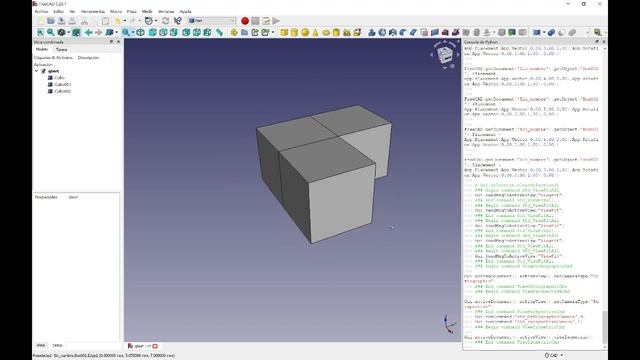The height and width of the screenshot is (360, 640).
Task: Click the Fit selection magnifier icon
Action: (x=50, y=32)
